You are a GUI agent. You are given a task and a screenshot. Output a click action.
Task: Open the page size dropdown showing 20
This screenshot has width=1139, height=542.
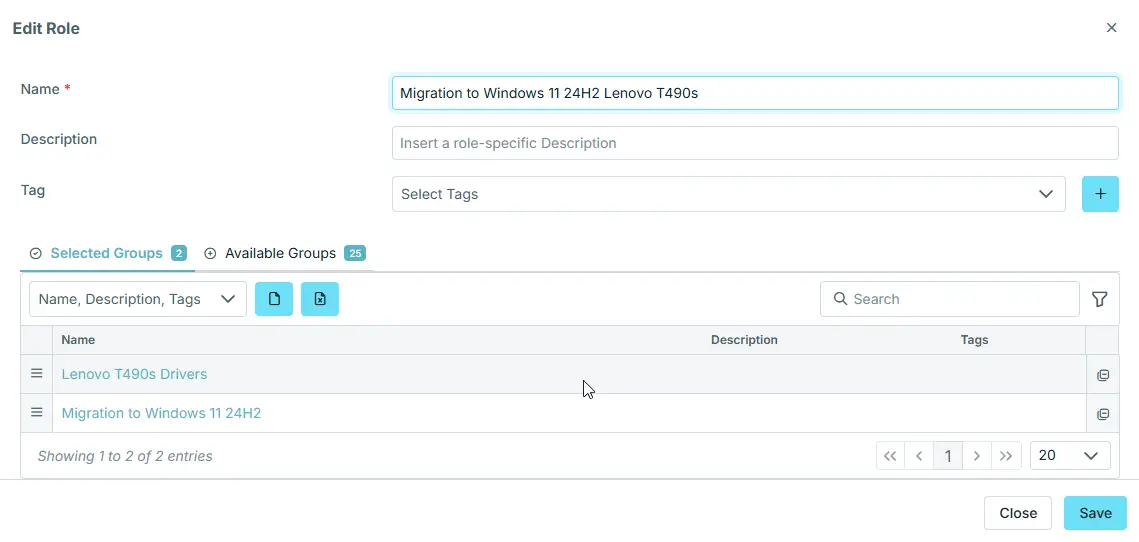[1069, 456]
